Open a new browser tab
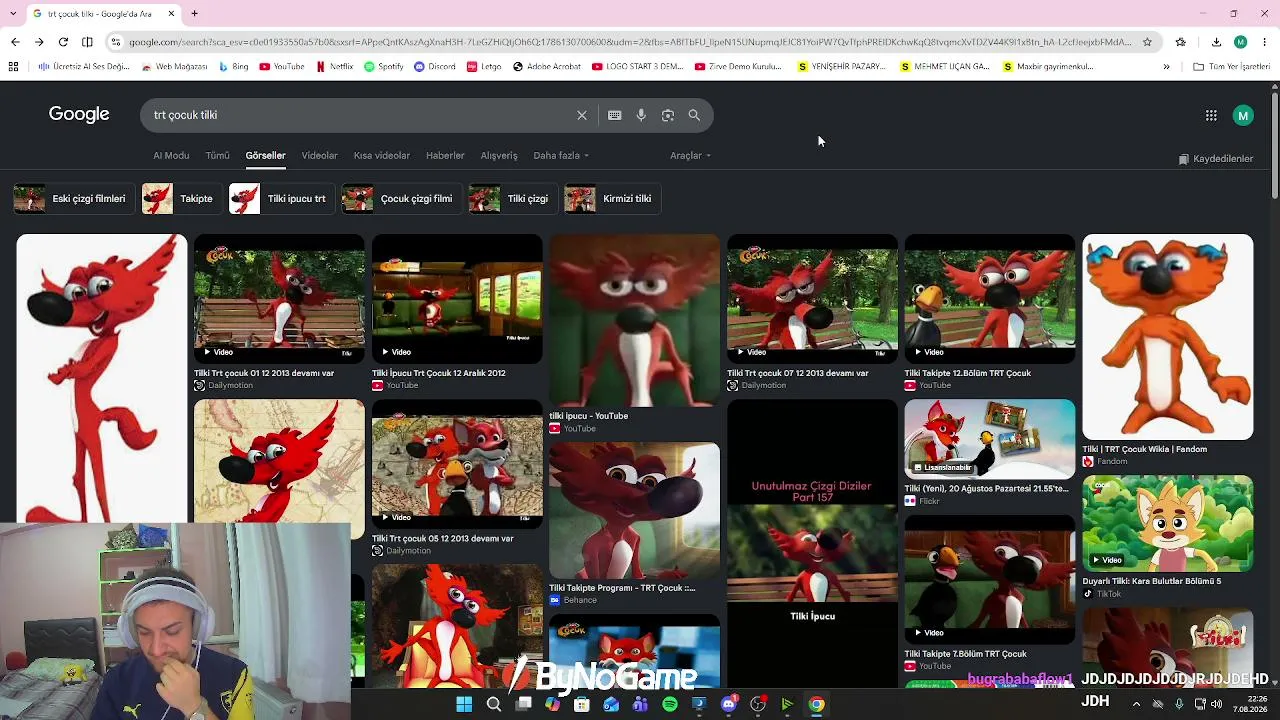The height and width of the screenshot is (720, 1280). [x=194, y=14]
